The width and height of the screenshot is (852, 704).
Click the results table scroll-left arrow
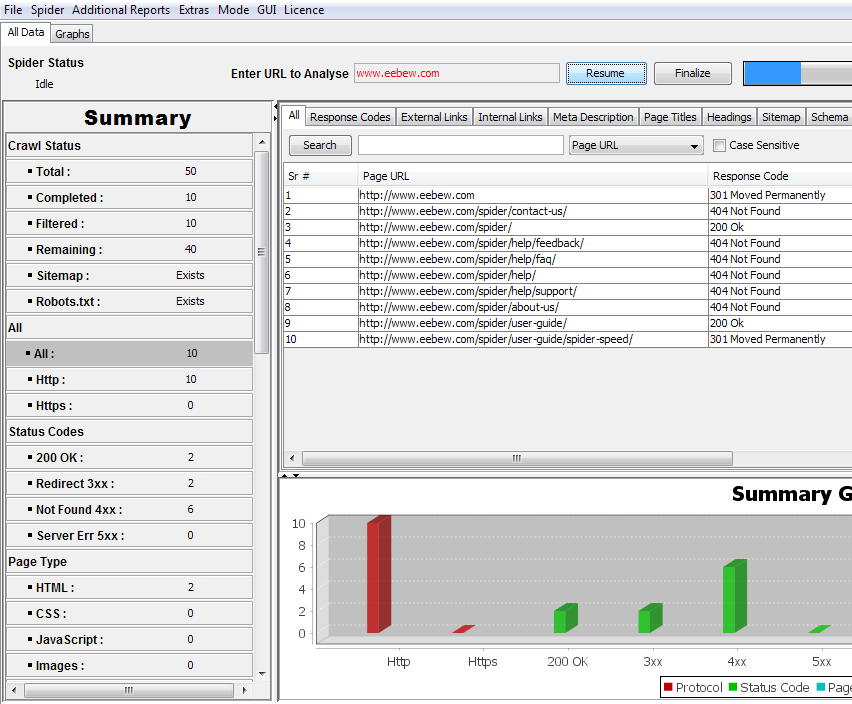point(292,458)
